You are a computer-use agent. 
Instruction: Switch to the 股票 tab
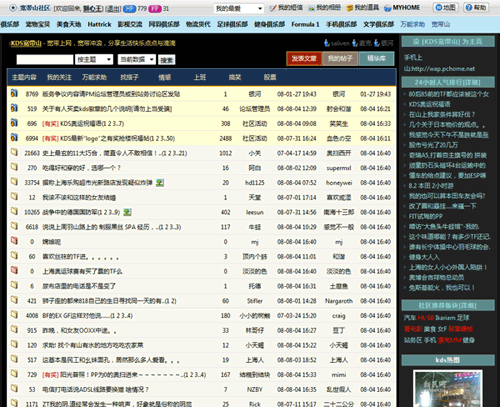tap(270, 77)
